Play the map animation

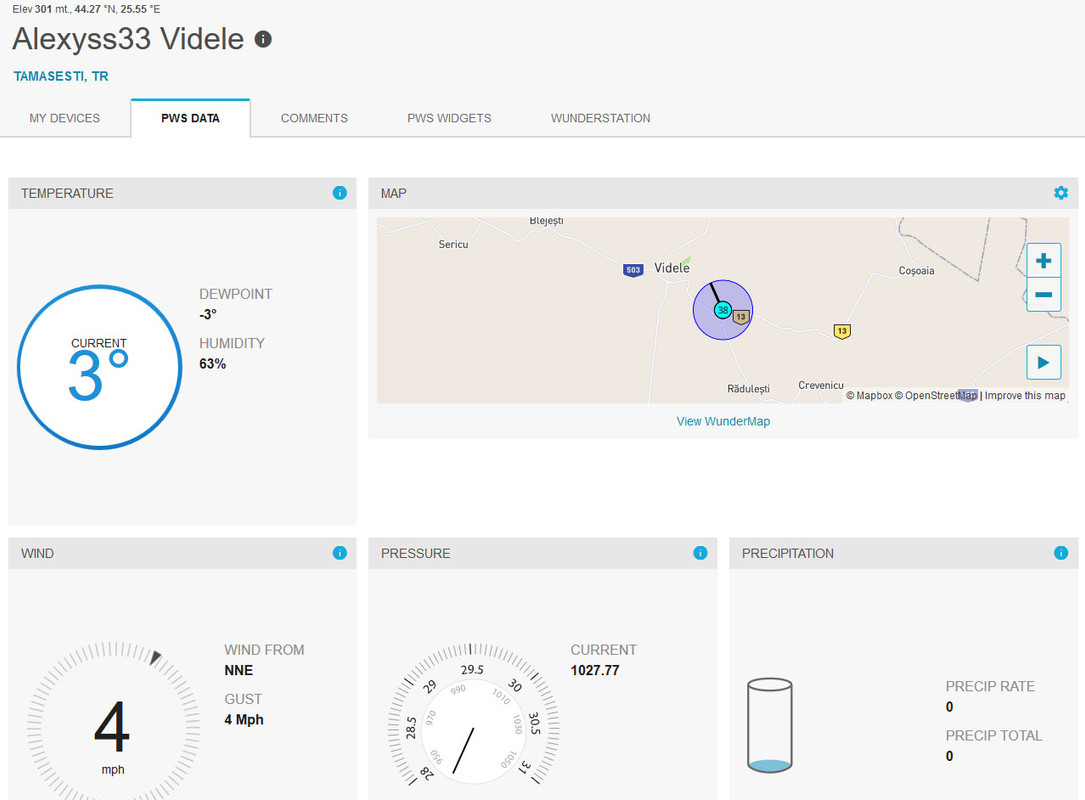[x=1043, y=362]
